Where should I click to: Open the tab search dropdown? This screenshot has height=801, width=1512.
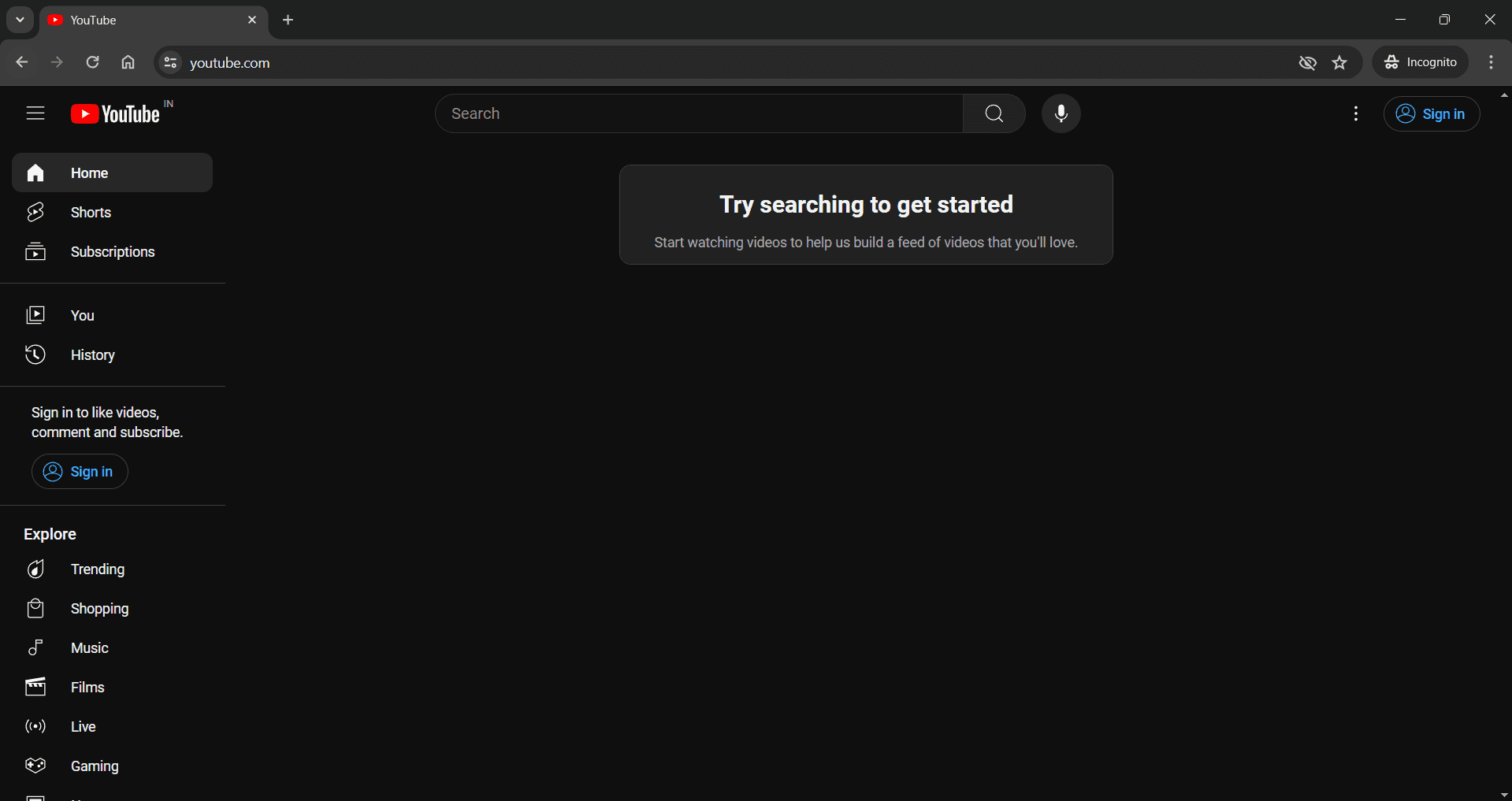coord(20,20)
